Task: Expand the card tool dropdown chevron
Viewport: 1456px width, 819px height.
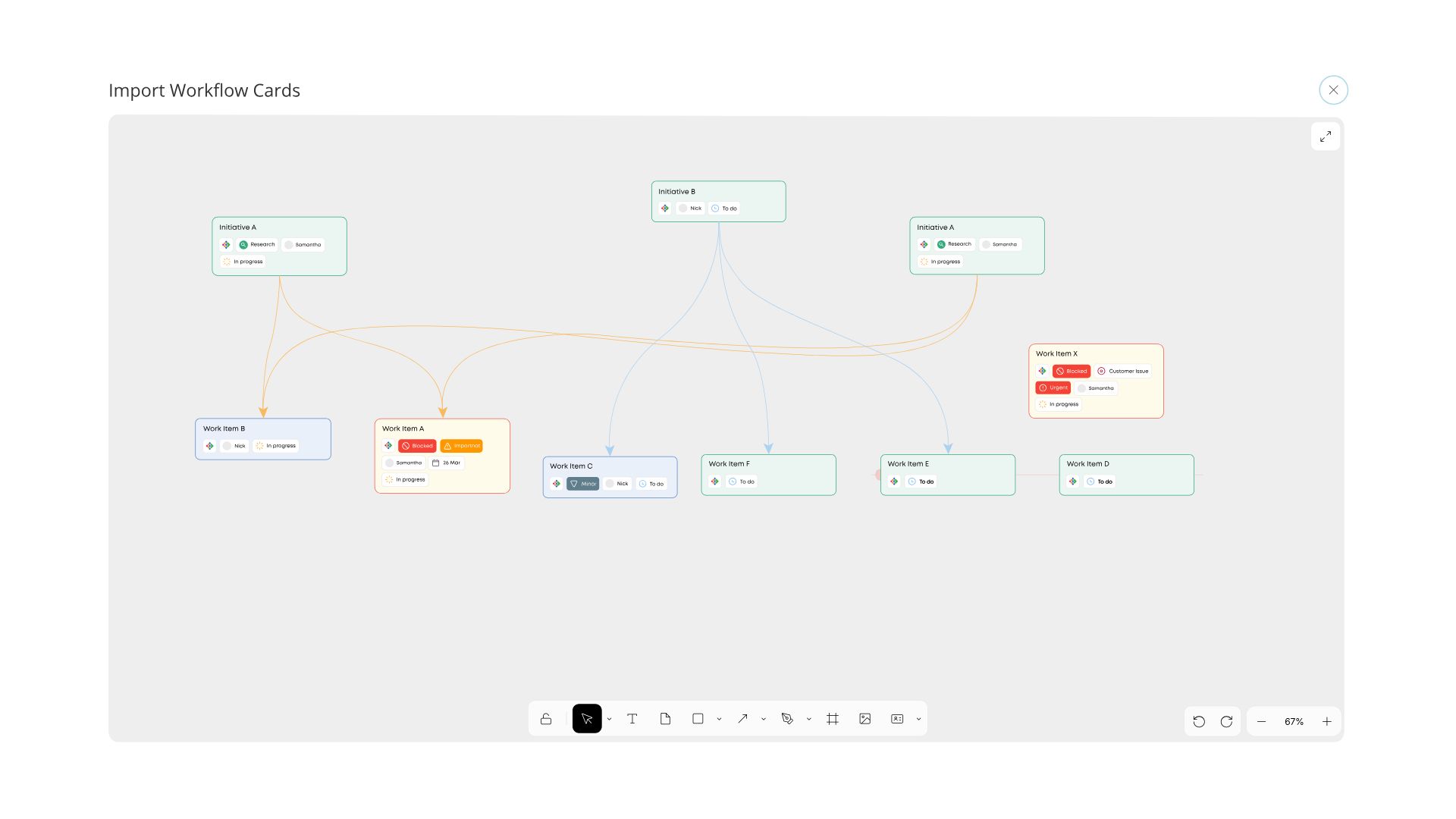Action: [918, 719]
